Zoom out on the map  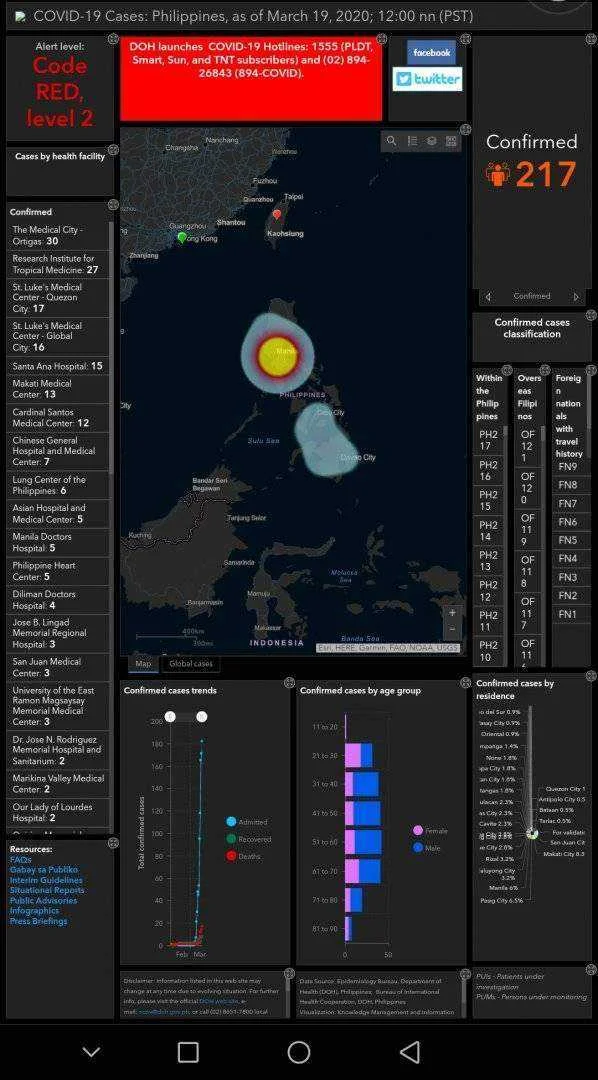[452, 628]
